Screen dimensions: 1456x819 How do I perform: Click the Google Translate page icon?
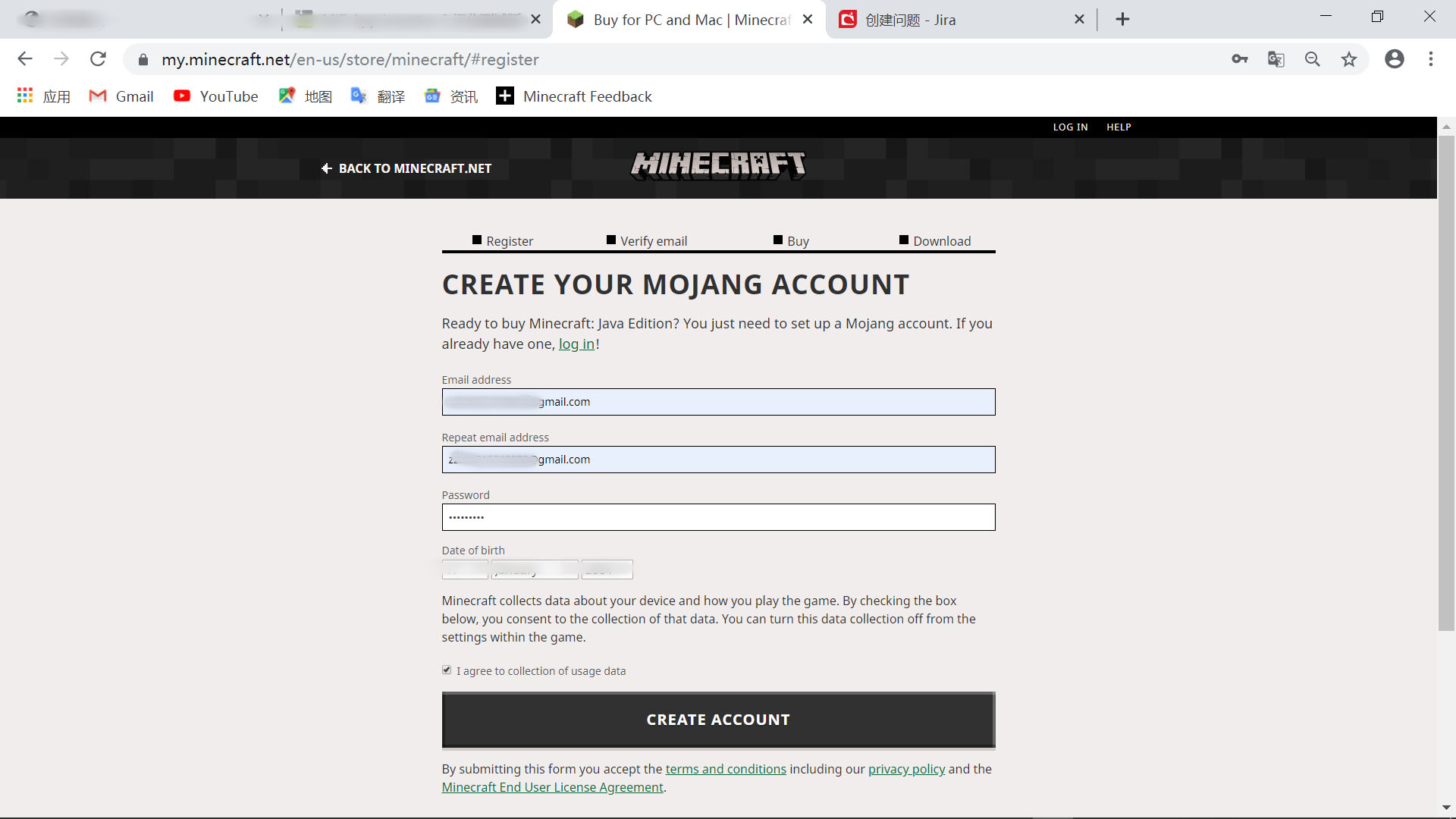(1276, 59)
